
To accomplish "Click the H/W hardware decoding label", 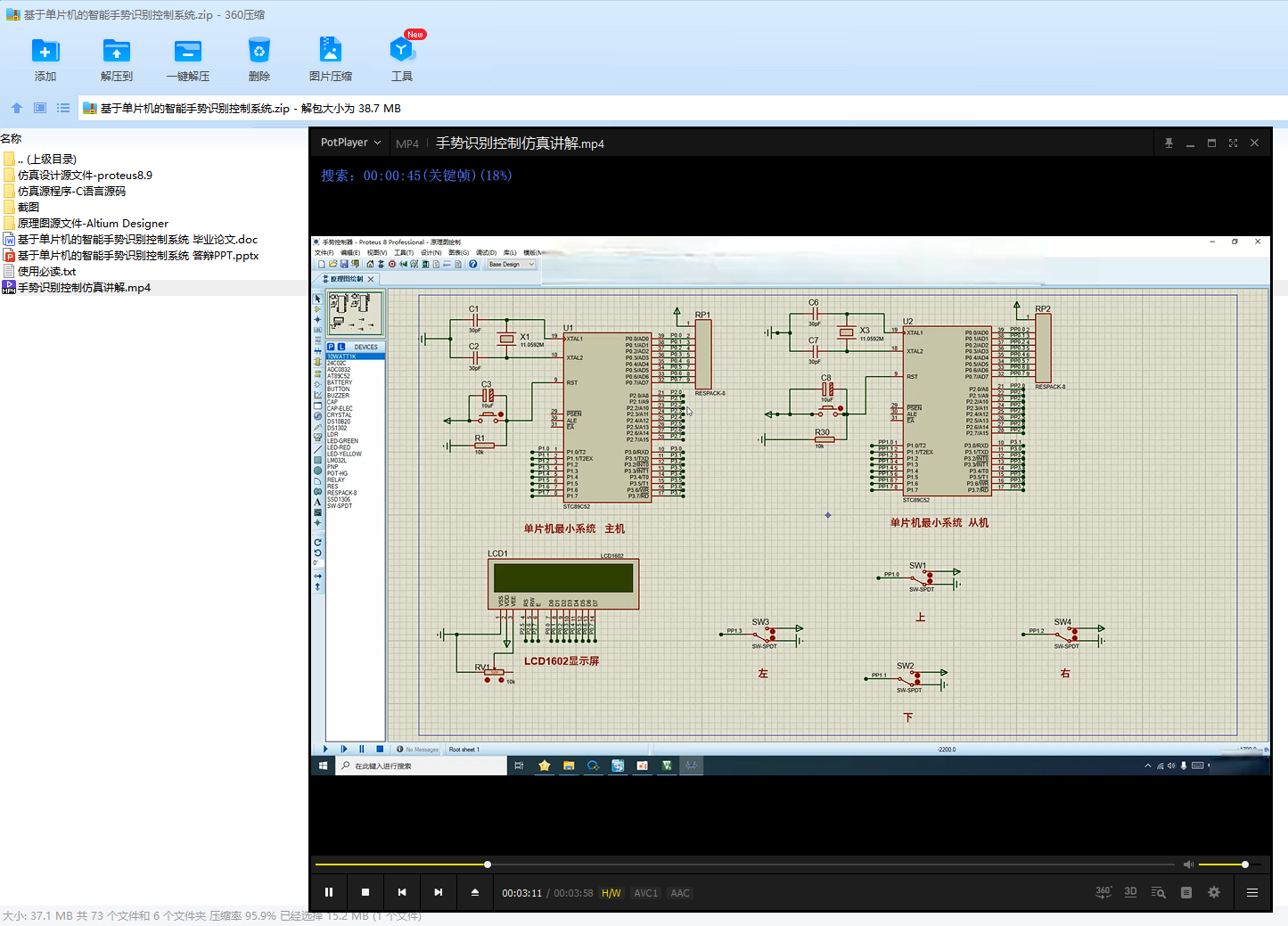I will point(611,893).
